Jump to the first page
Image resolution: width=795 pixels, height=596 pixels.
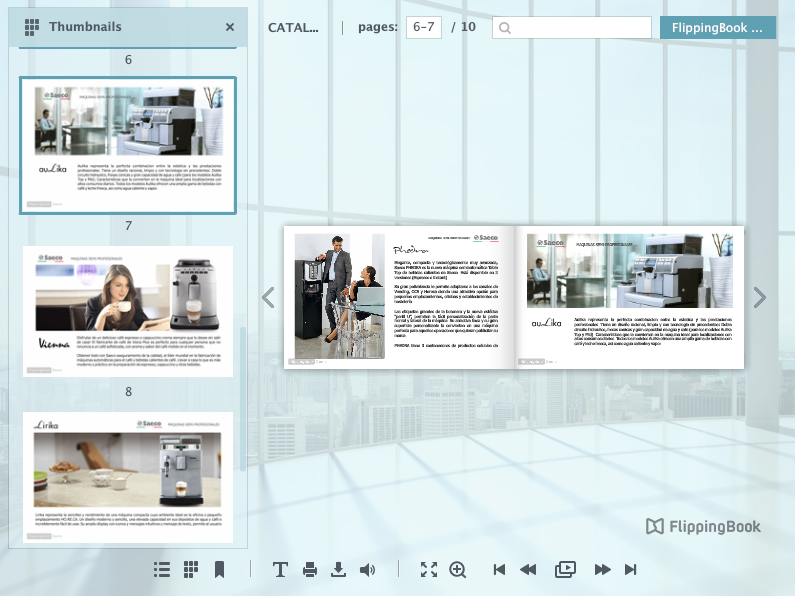coord(500,569)
